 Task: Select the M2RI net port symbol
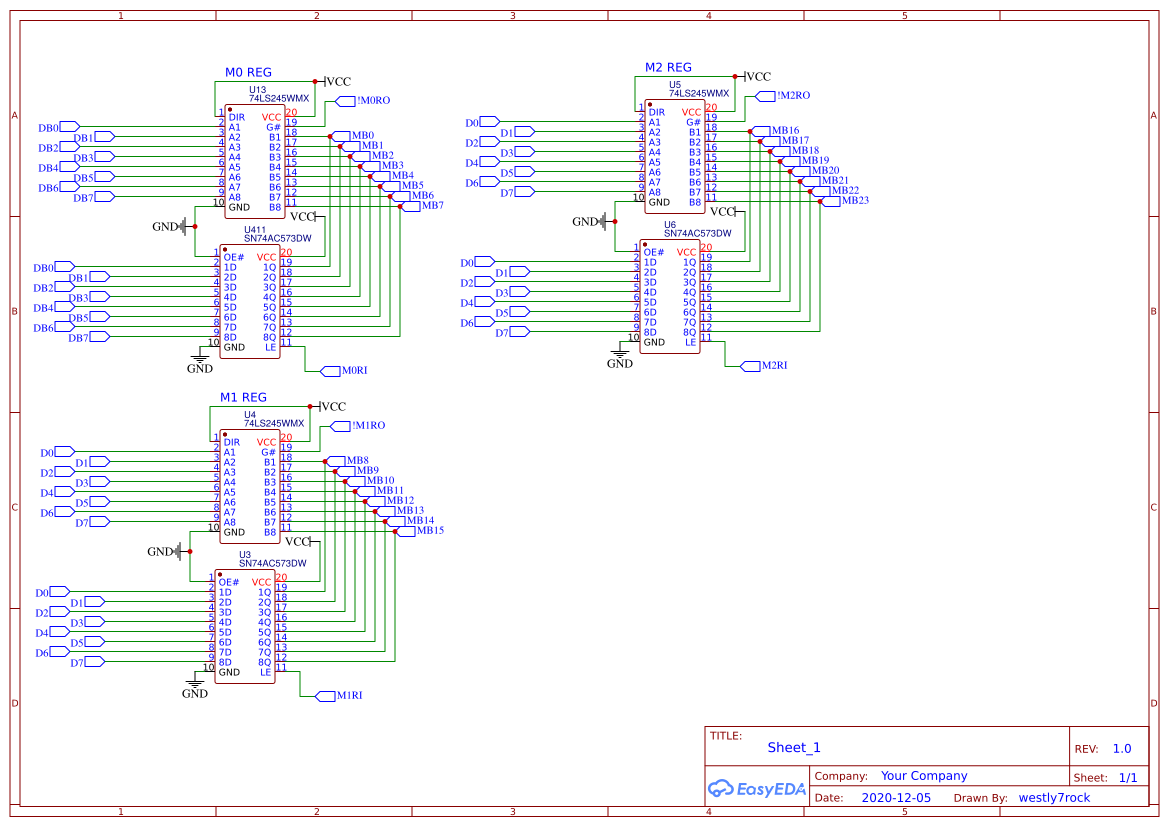tap(750, 366)
